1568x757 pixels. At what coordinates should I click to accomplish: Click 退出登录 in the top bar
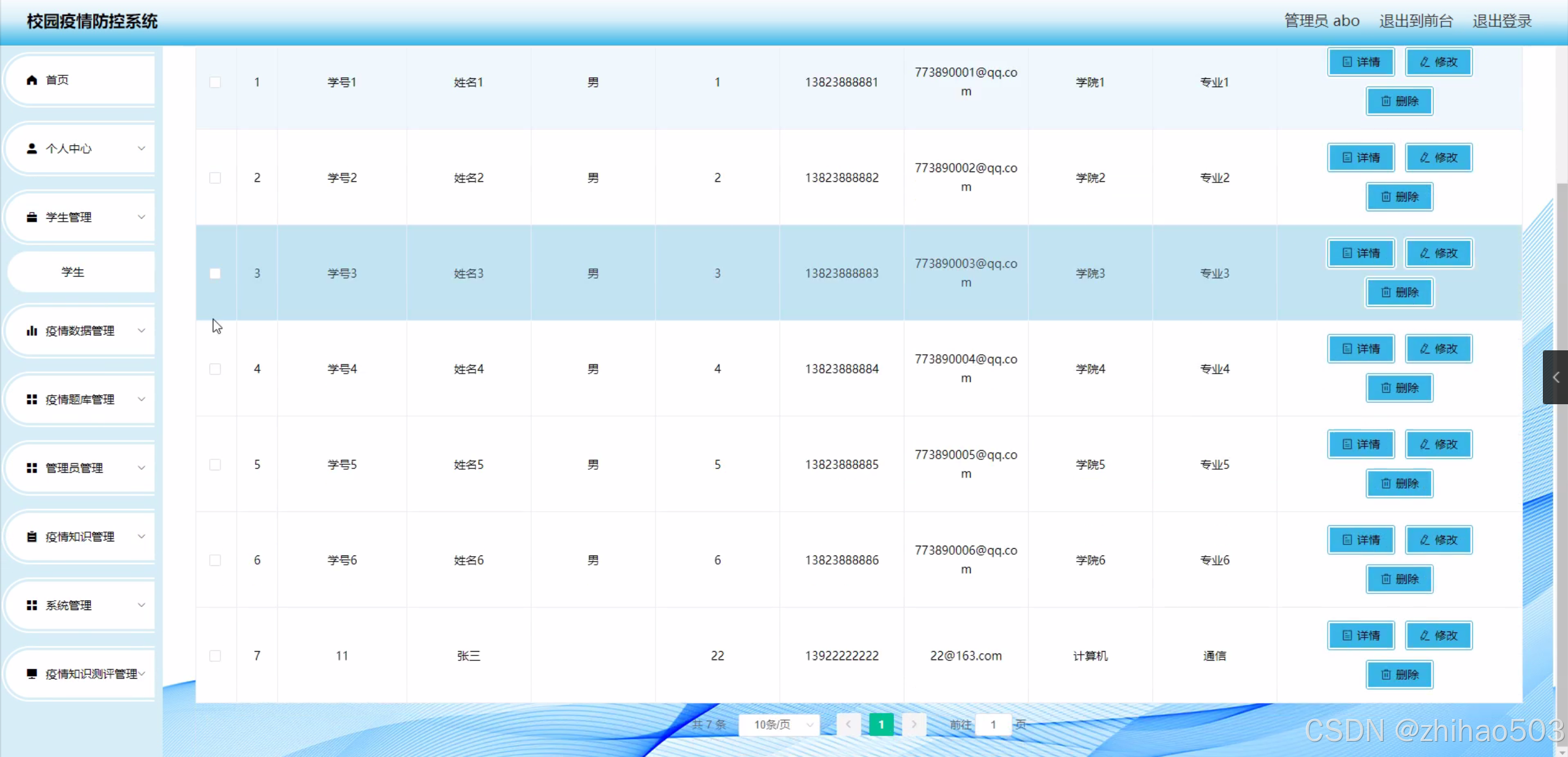click(1502, 21)
